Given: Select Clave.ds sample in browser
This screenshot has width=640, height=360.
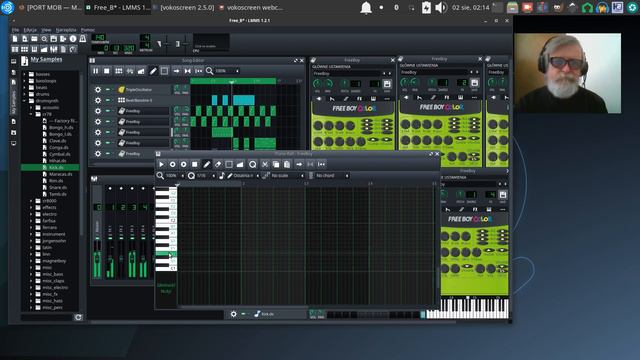Looking at the screenshot, I should 58,141.
